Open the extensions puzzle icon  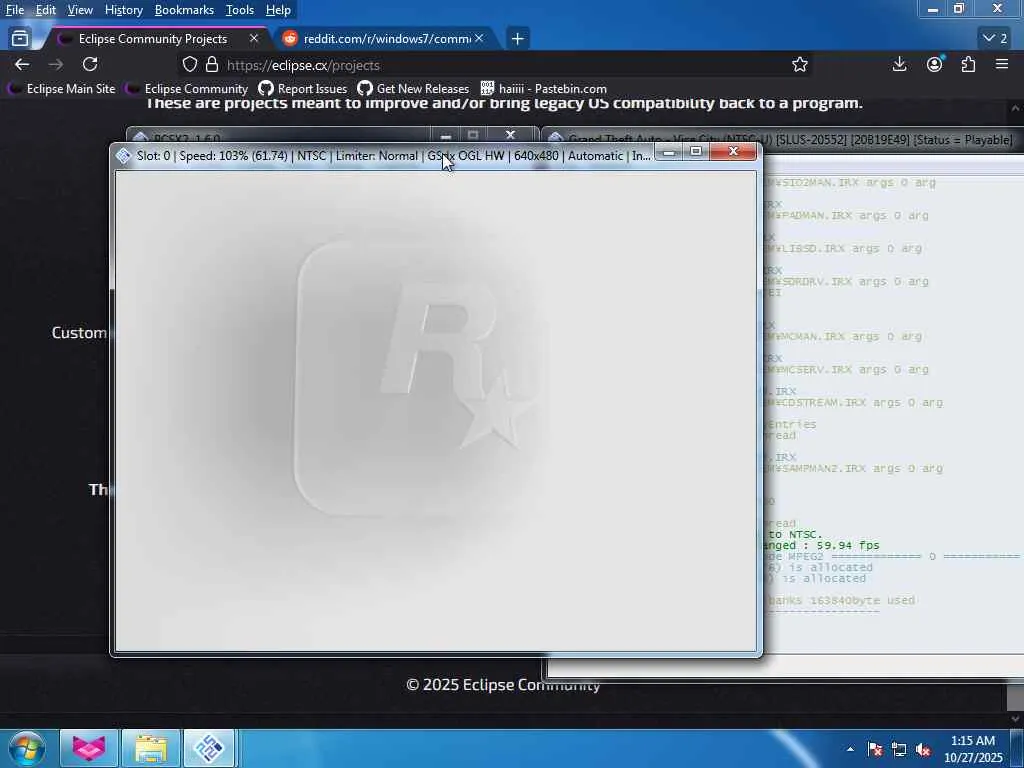(x=968, y=64)
